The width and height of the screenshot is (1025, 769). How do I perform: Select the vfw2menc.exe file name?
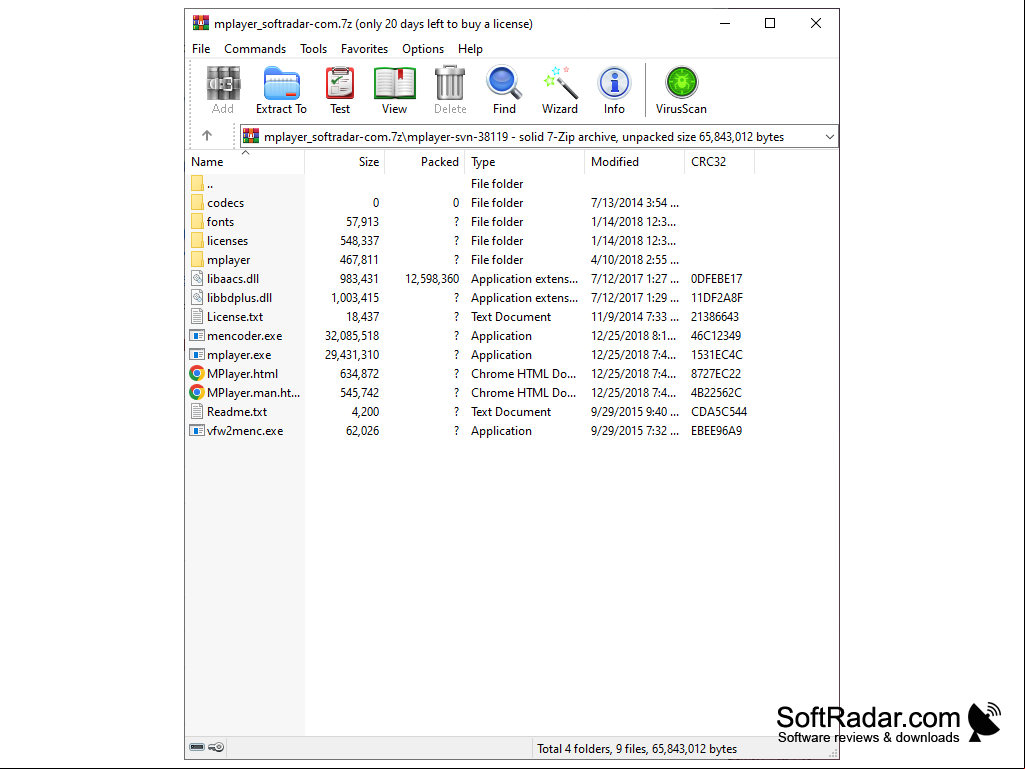pos(244,430)
